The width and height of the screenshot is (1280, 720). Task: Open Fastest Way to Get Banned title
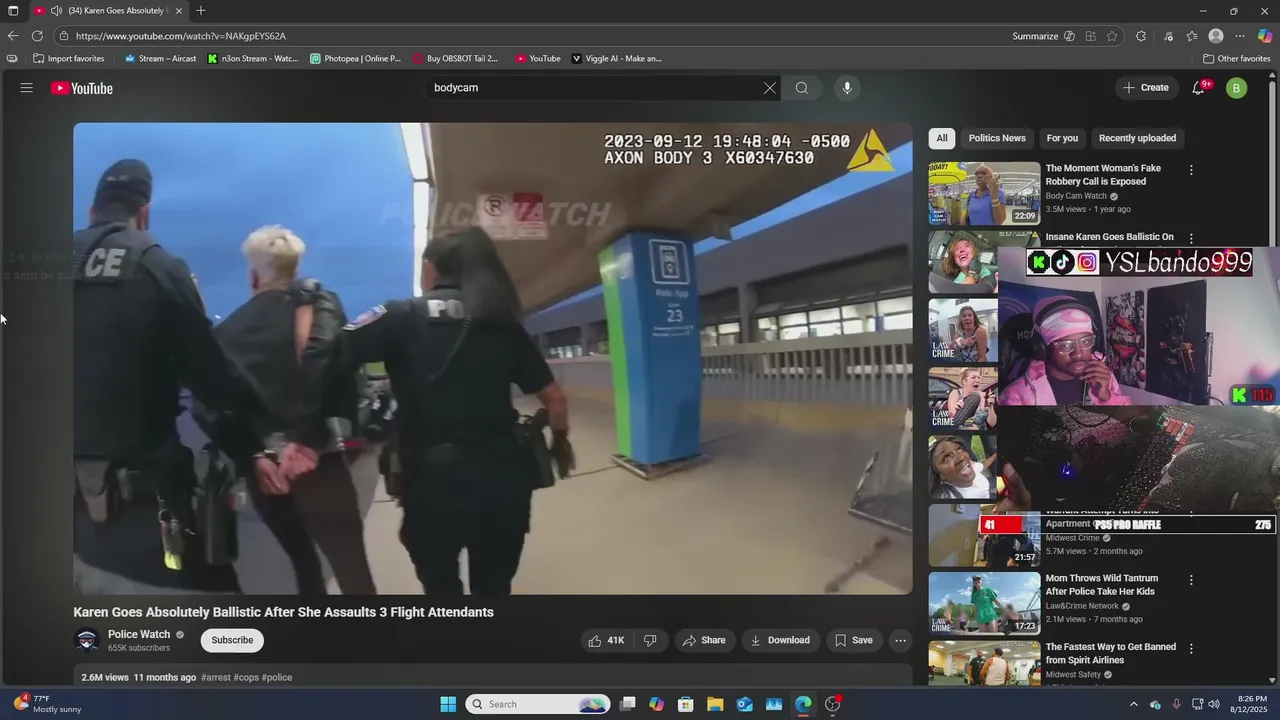click(1110, 653)
